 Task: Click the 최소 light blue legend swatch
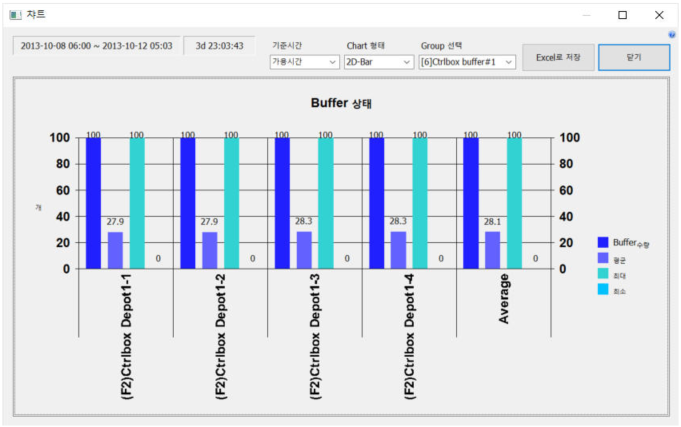click(603, 290)
